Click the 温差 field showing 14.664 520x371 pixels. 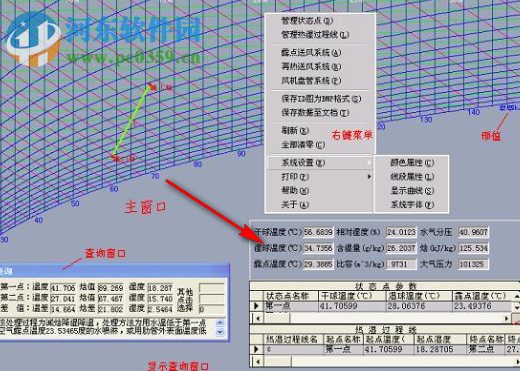(63, 309)
